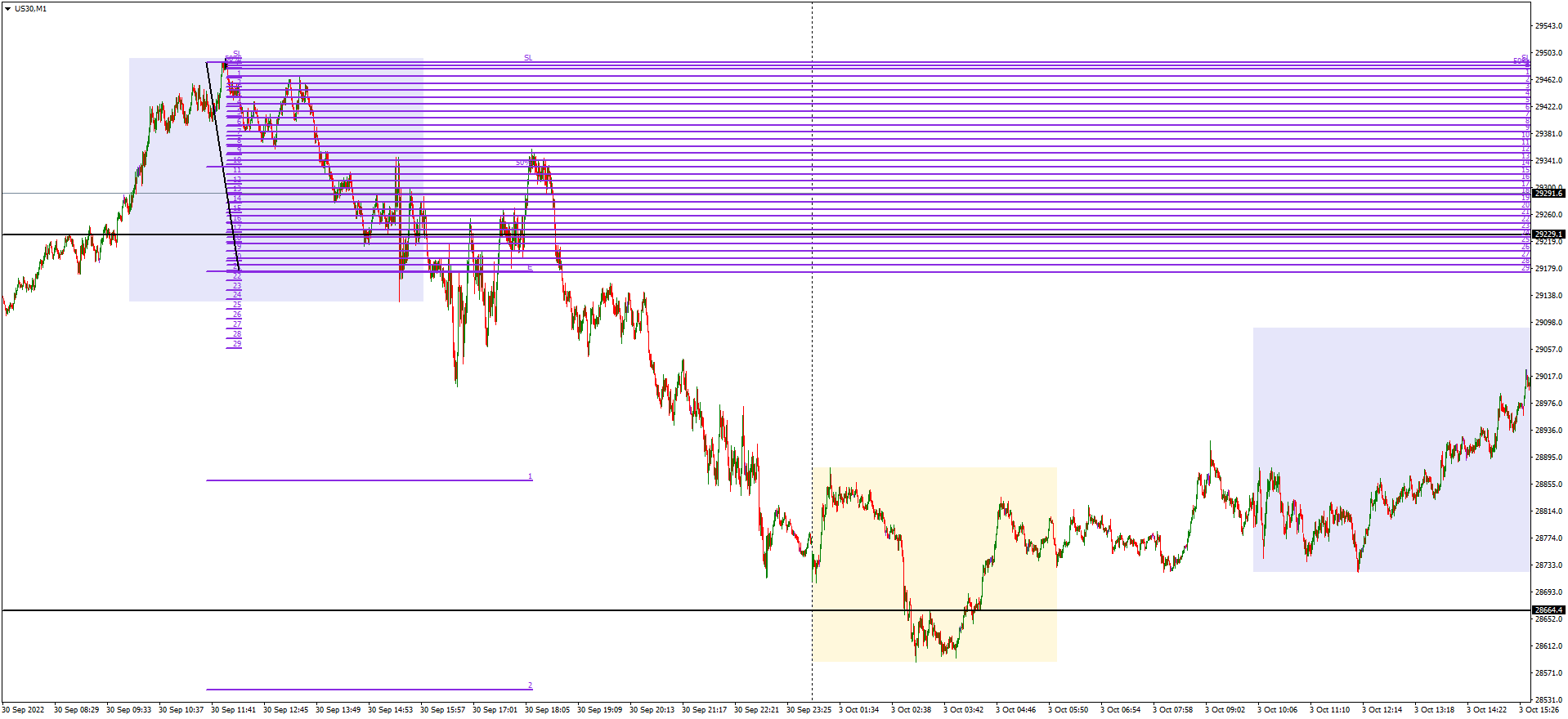Select the black horizontal line's 29229.1 price tag
The image size is (1568, 719).
(x=1548, y=234)
